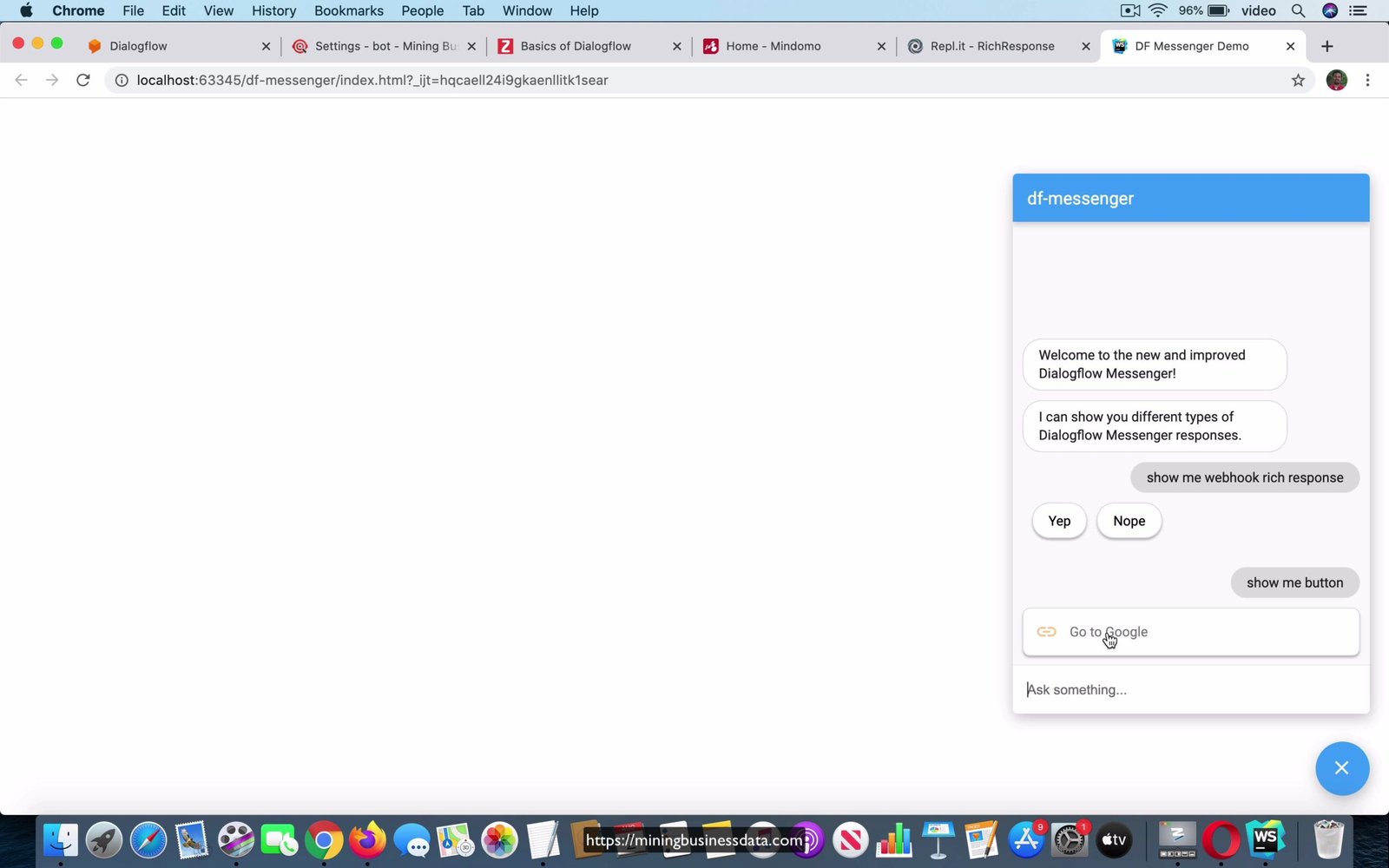
Task: Open Safari from the Dock
Action: (x=148, y=840)
